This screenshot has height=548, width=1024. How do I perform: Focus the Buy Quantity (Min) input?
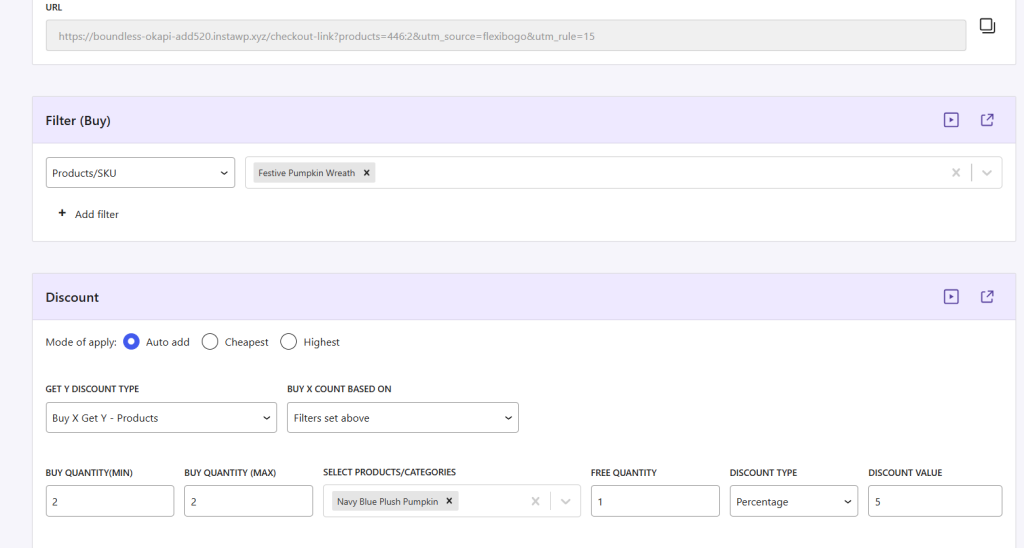tap(109, 502)
